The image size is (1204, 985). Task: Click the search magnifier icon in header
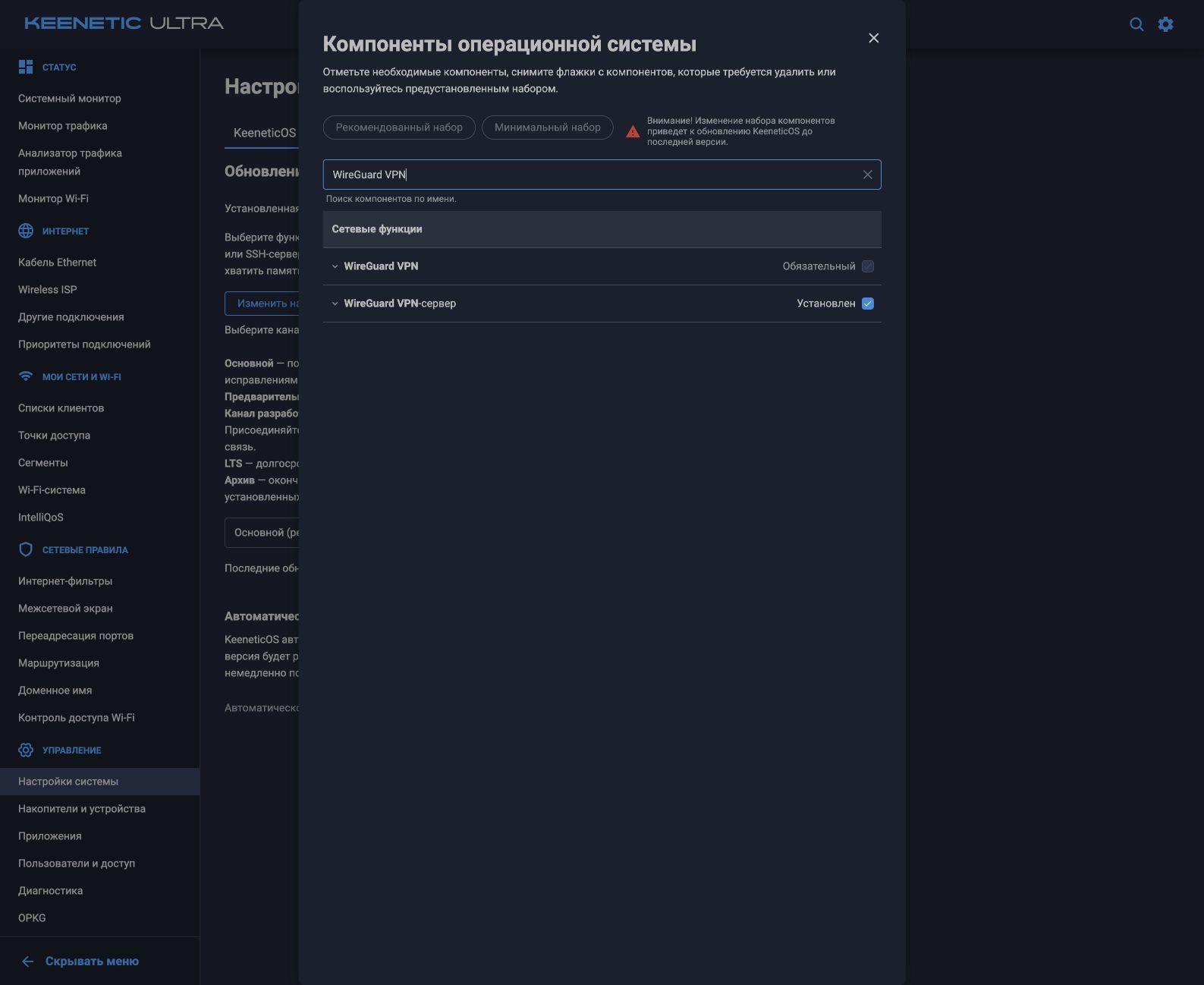[1136, 24]
